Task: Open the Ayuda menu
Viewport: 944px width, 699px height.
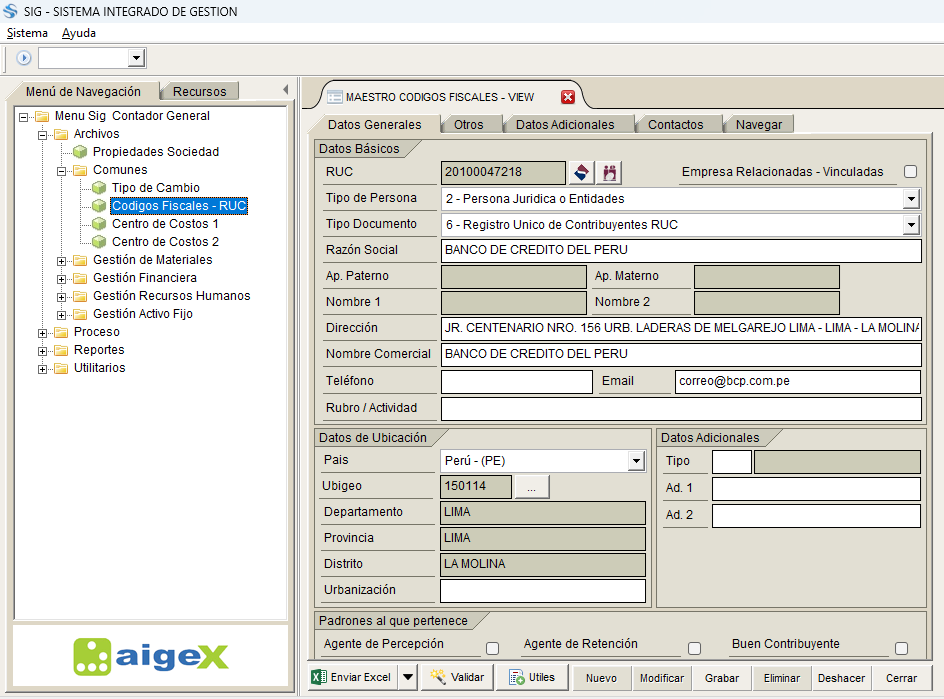Action: [79, 33]
